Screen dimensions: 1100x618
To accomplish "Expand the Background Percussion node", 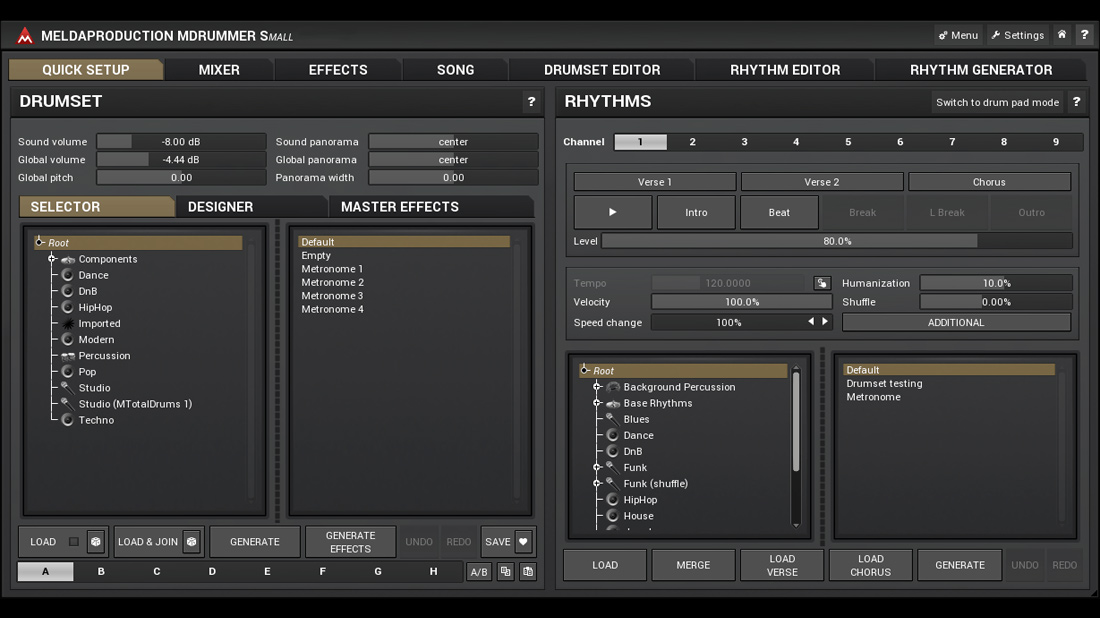I will click(x=597, y=387).
